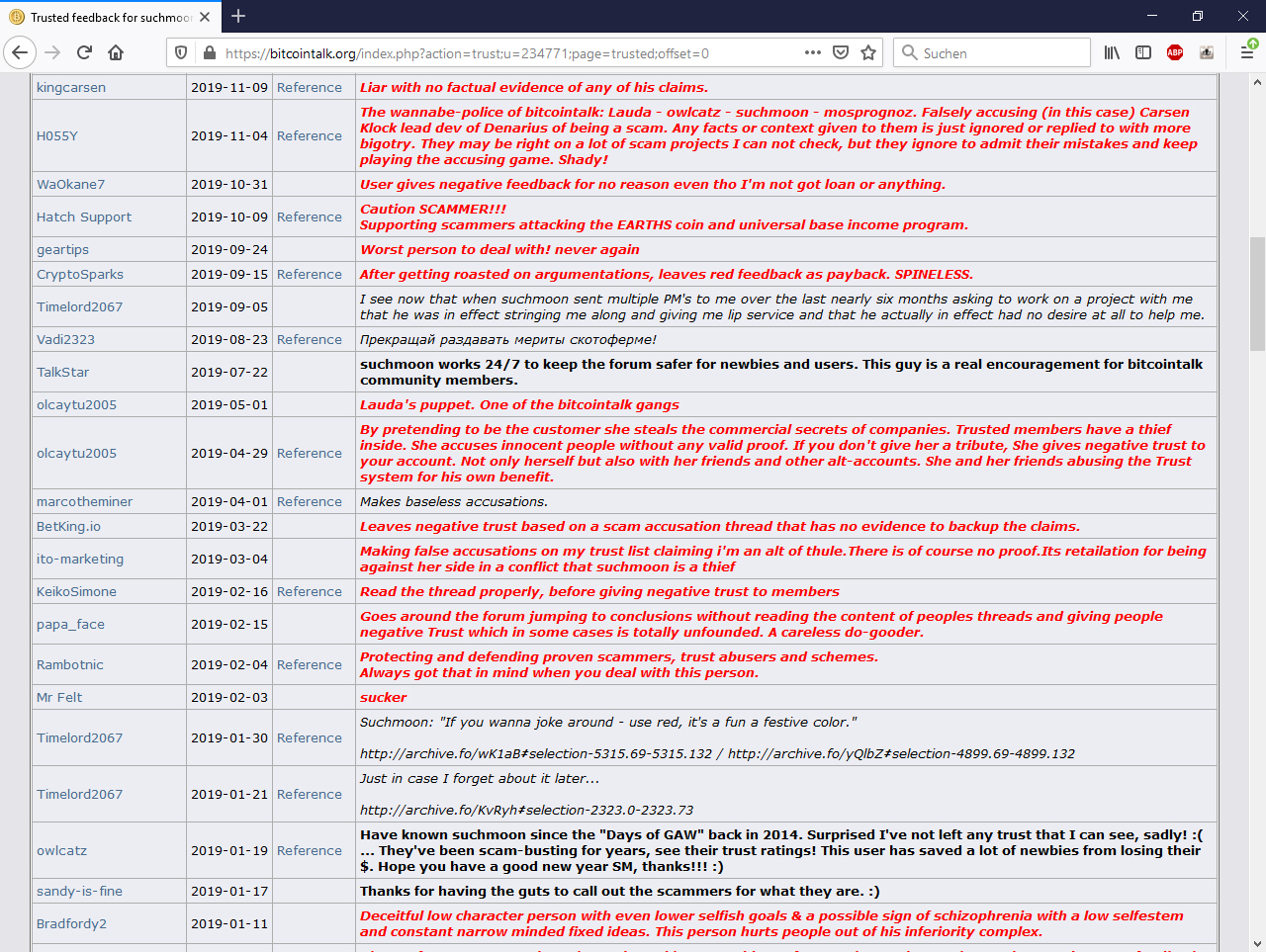Open TalkStar user profile
This screenshot has width=1266, height=952.
point(62,372)
